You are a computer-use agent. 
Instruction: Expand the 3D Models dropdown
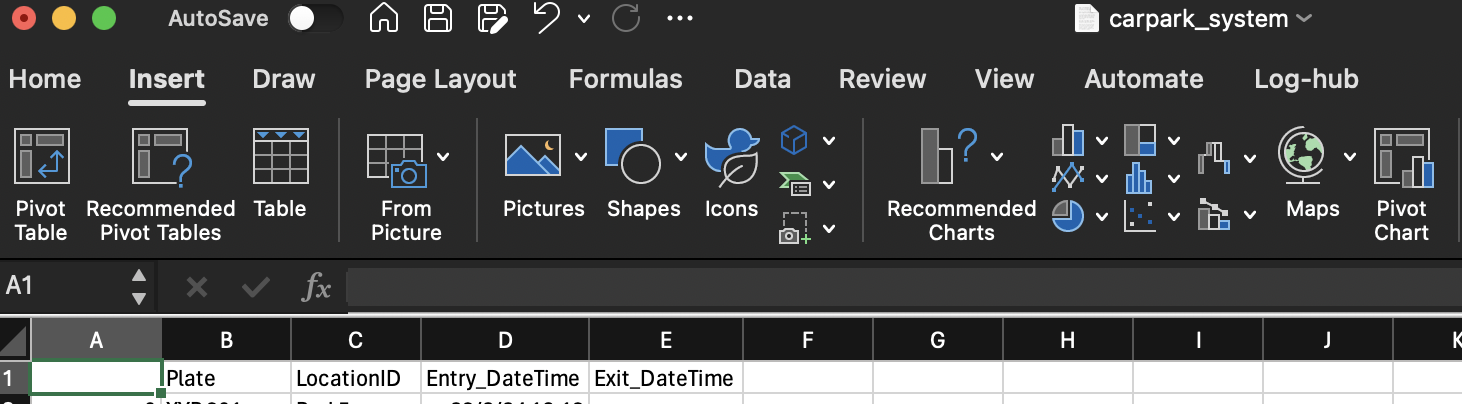829,141
